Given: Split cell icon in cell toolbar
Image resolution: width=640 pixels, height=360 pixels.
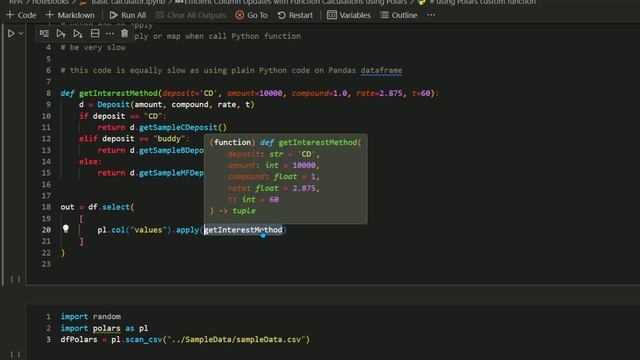Looking at the screenshot, I should (95, 33).
